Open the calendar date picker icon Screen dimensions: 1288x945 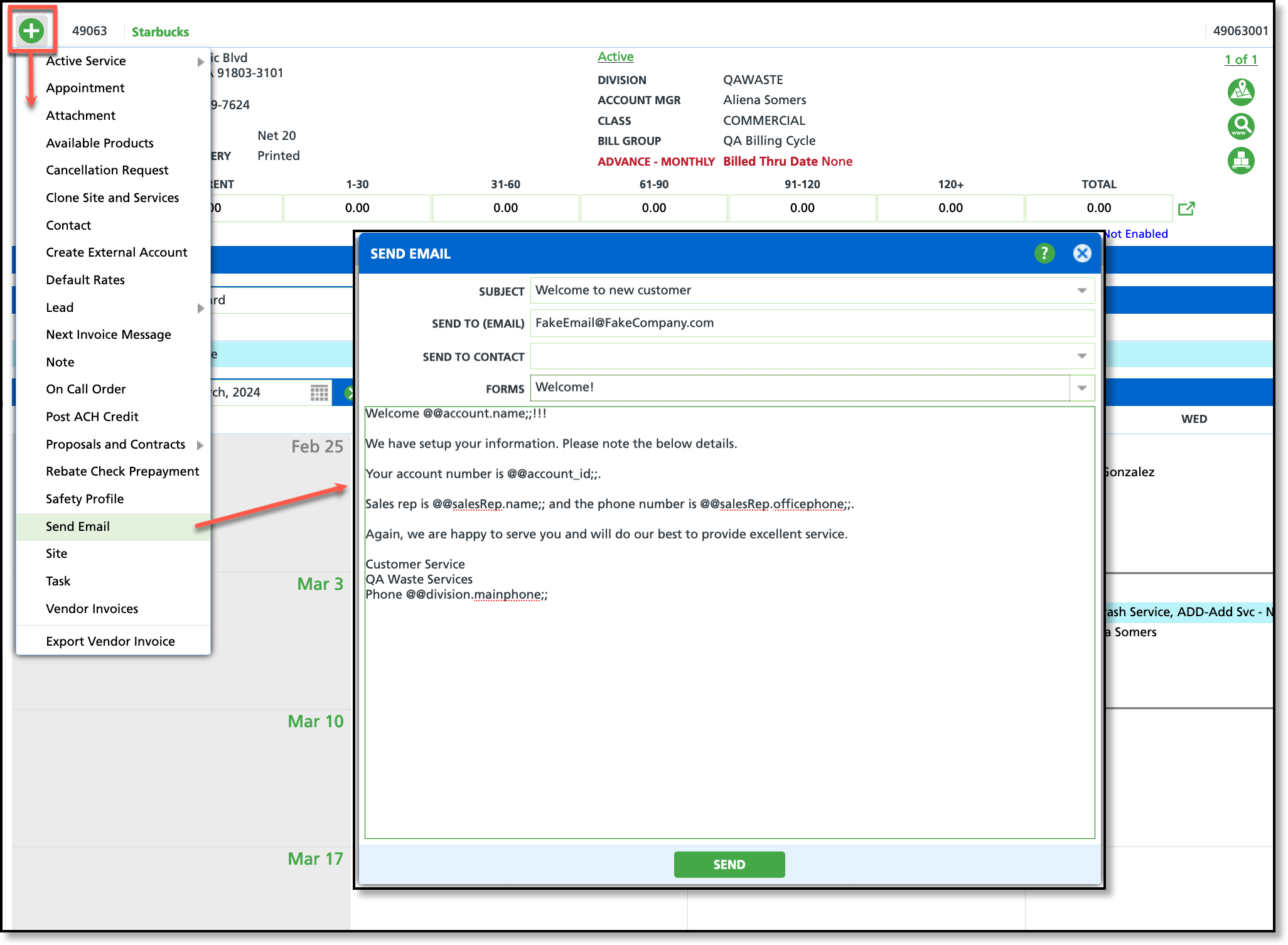pos(319,393)
